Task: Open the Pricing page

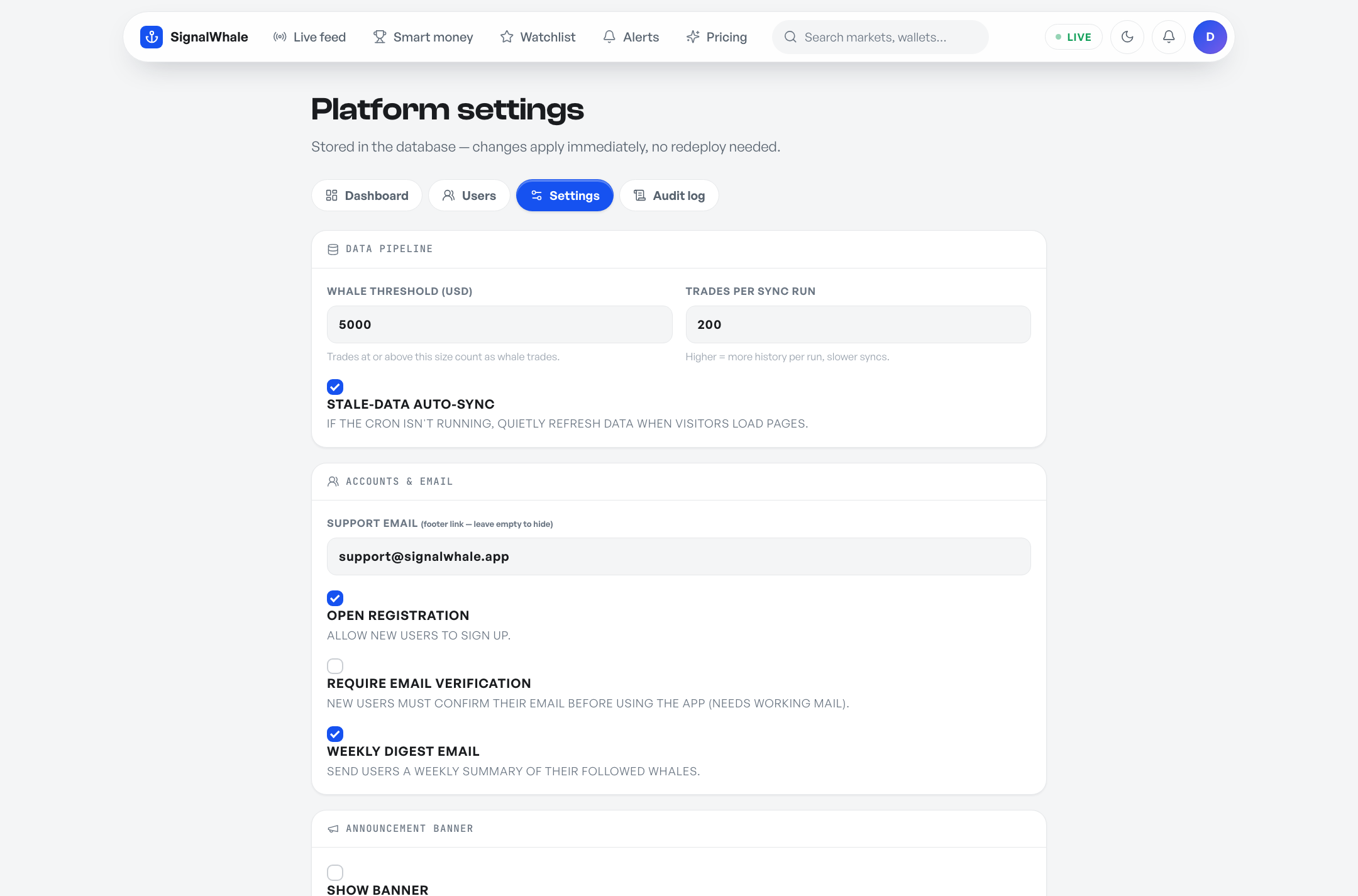Action: click(716, 37)
